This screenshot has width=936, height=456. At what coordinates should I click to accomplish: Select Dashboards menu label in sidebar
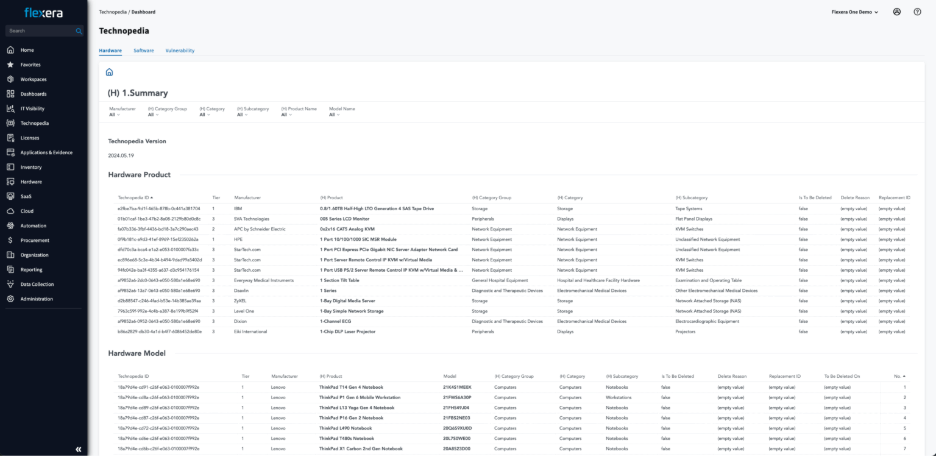33,94
